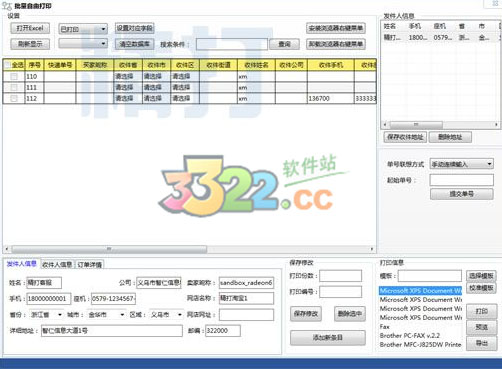The width and height of the screenshot is (502, 369).
Task: Click the 详细地址 address field
Action: [112, 331]
